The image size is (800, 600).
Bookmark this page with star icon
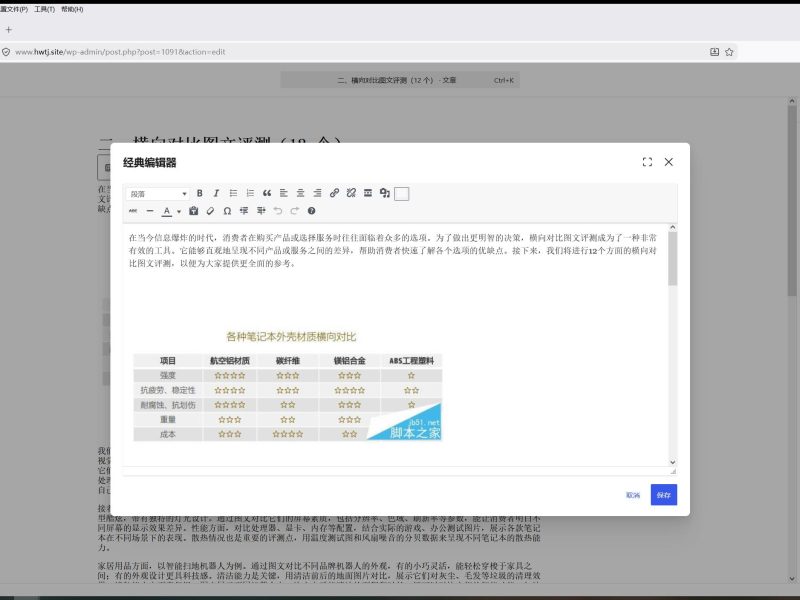click(x=729, y=52)
